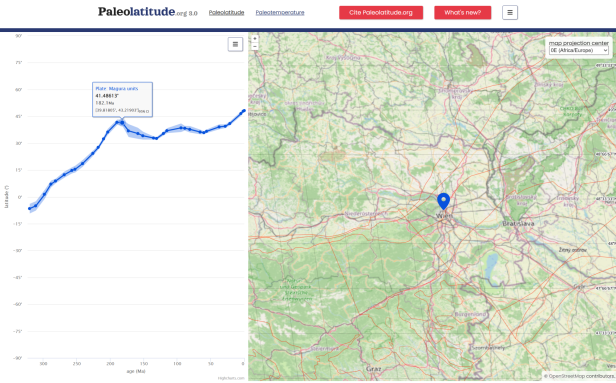Open the main hamburger menu in the header
Viewport: 616px width, 383px height.
[510, 13]
